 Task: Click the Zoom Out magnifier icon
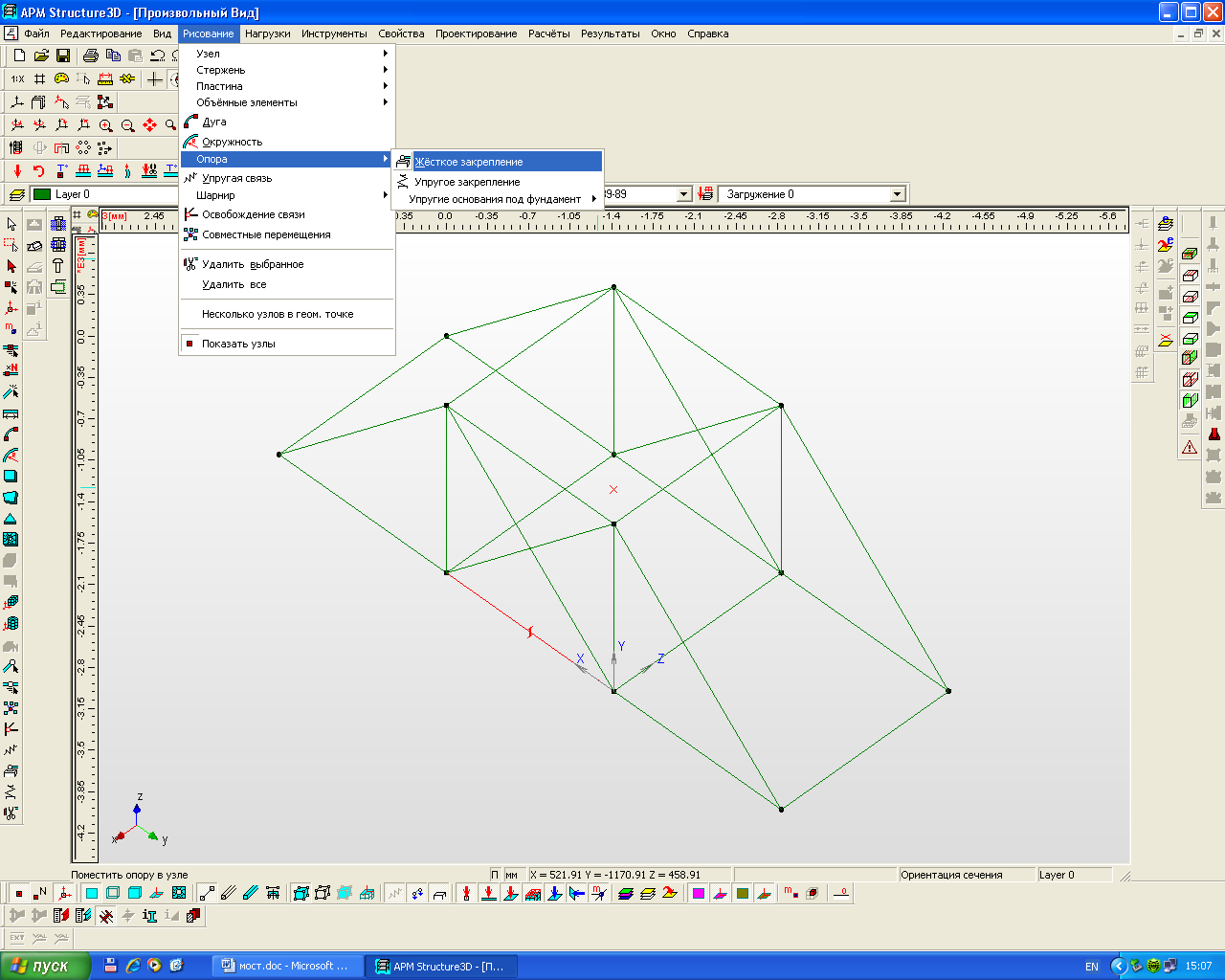(127, 125)
